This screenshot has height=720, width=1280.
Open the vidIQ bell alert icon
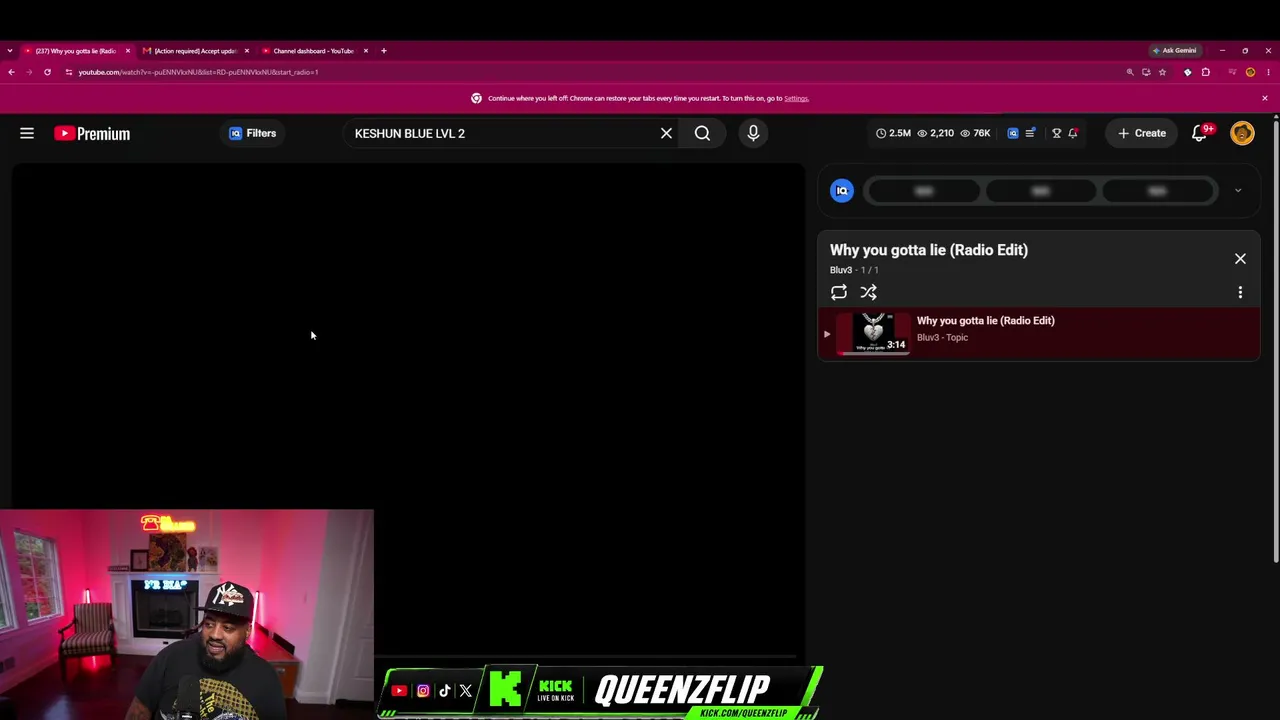(x=1073, y=133)
